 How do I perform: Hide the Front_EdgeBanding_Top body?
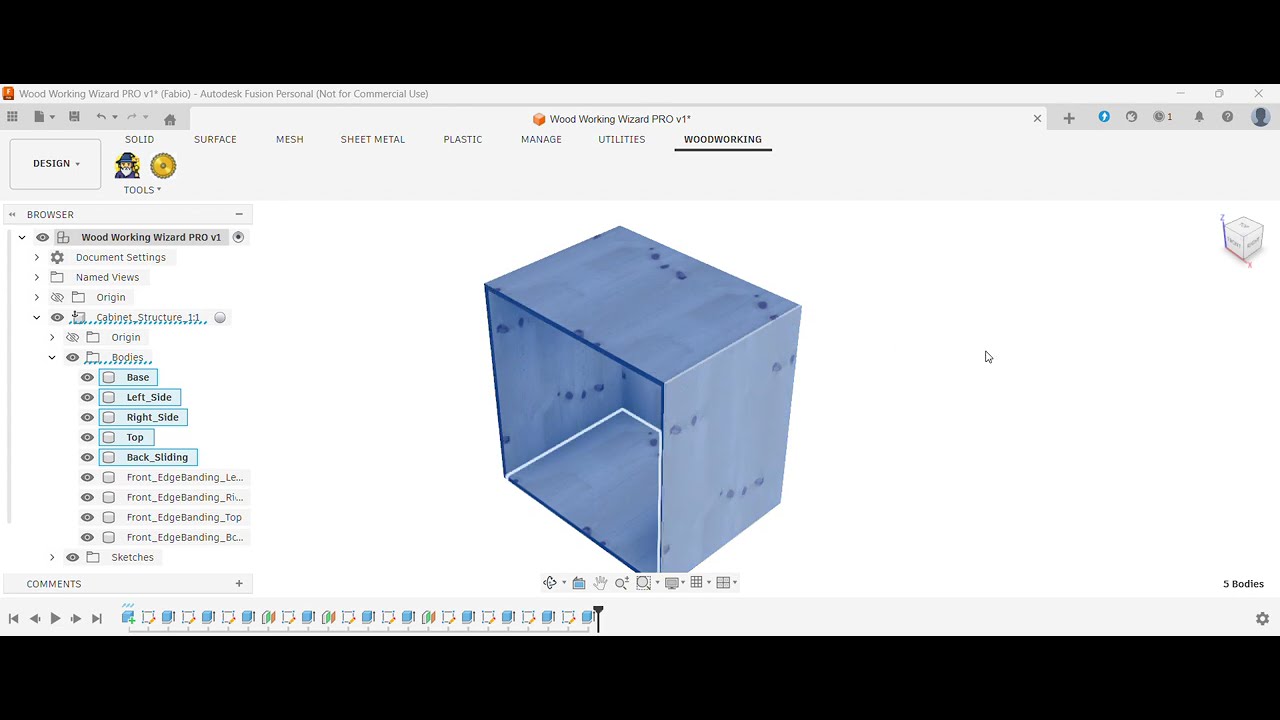(87, 517)
